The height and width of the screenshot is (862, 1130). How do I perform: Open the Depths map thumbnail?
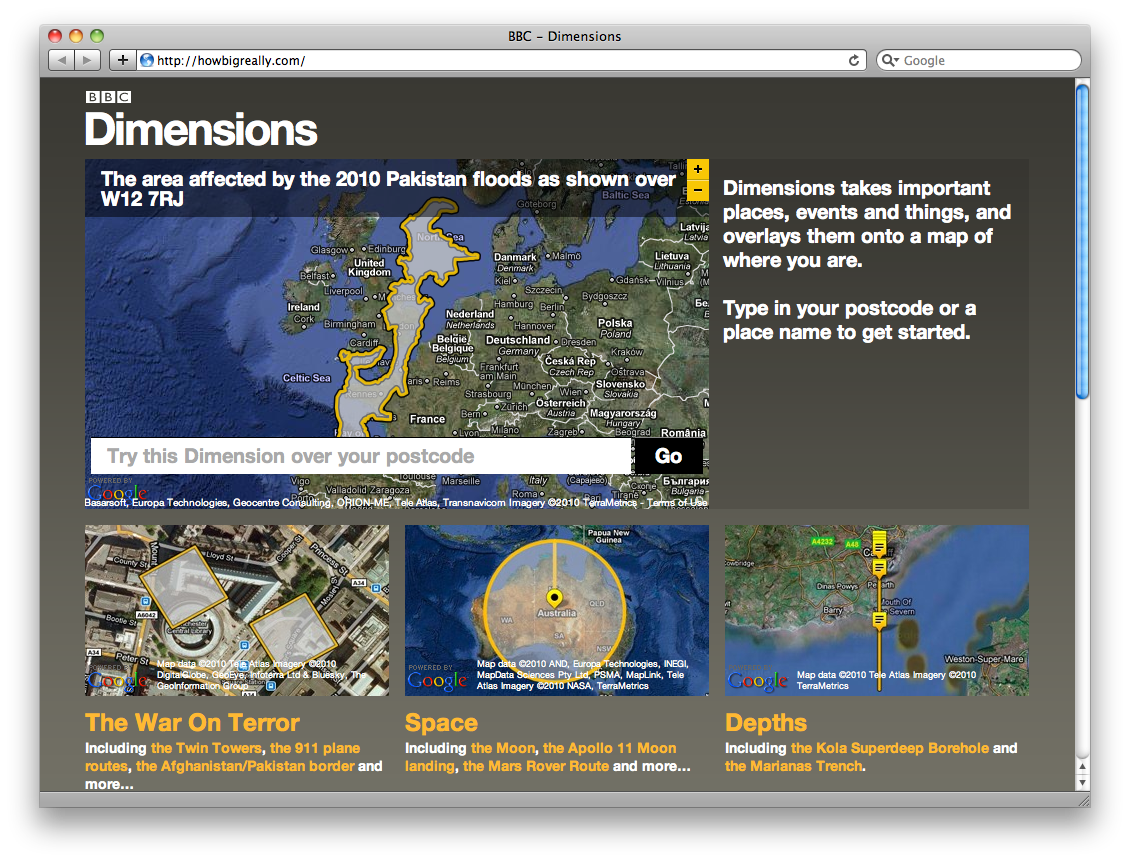(x=877, y=610)
